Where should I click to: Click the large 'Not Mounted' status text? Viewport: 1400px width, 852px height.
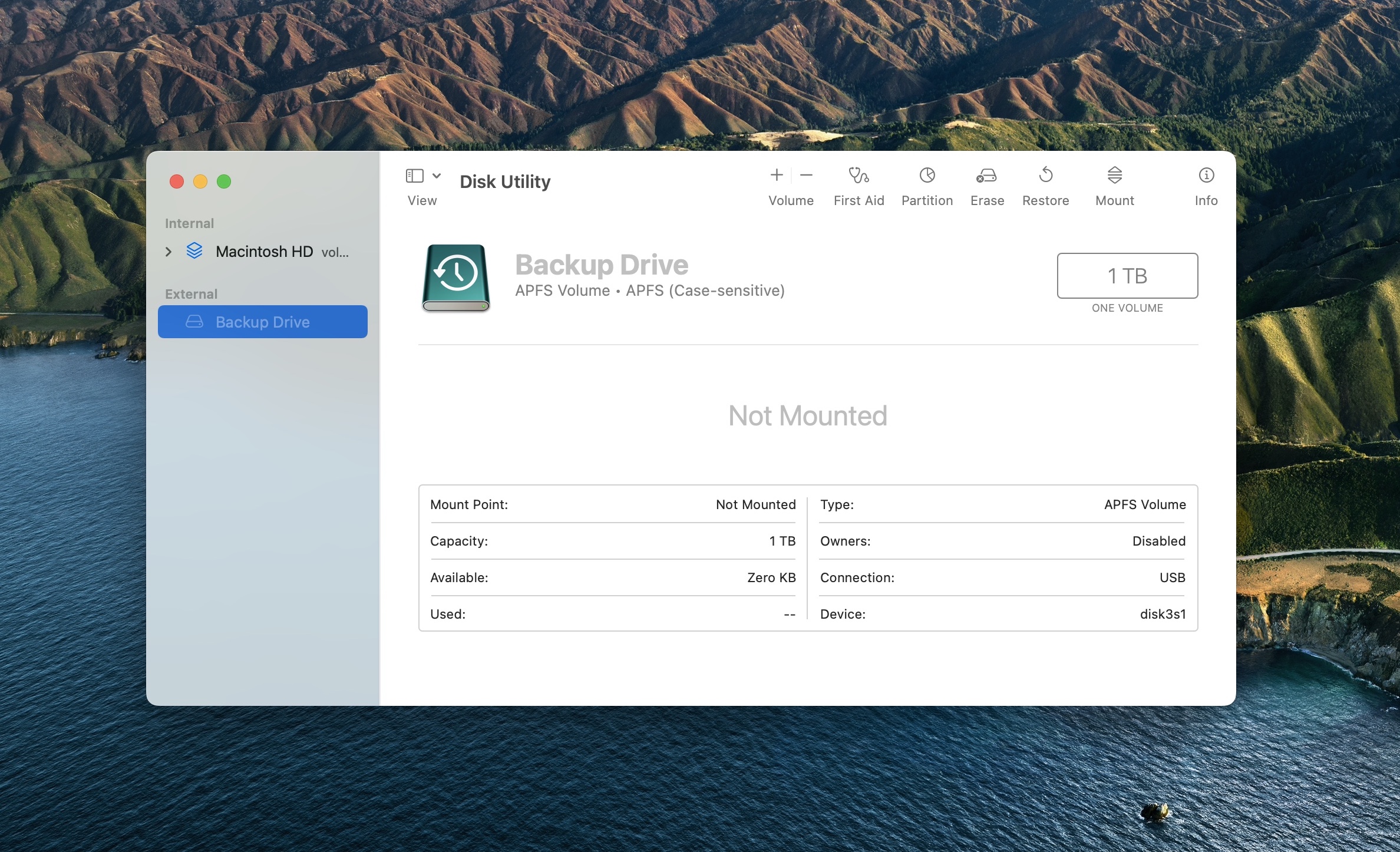808,416
